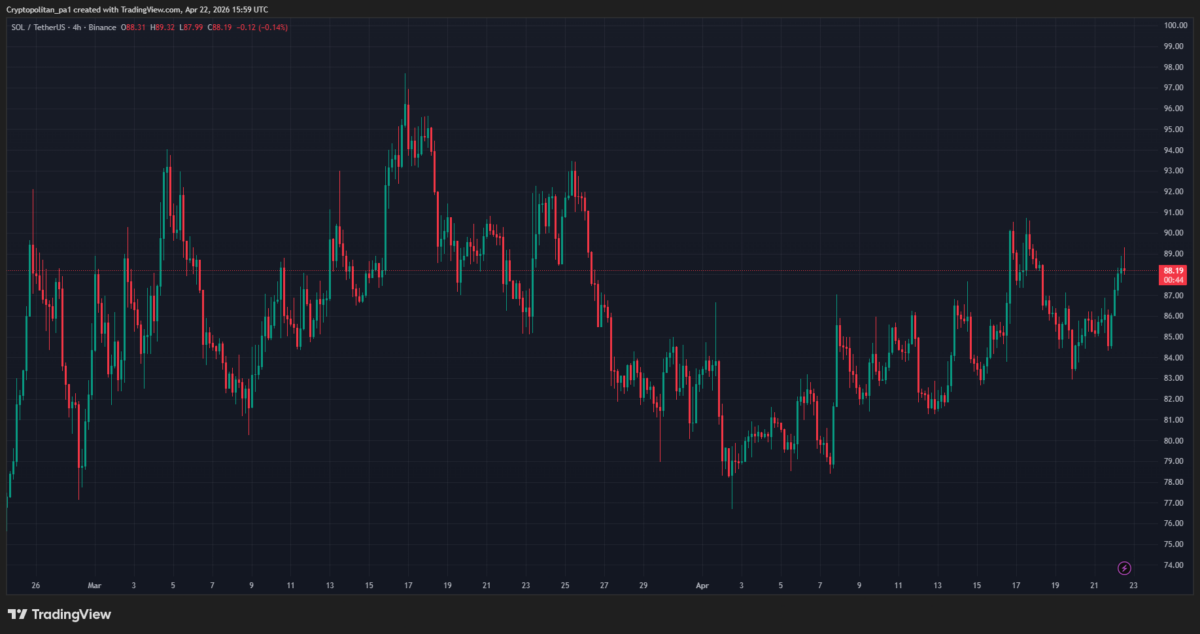Click the 100.00 label on price axis
This screenshot has height=634, width=1200.
[x=1174, y=24]
